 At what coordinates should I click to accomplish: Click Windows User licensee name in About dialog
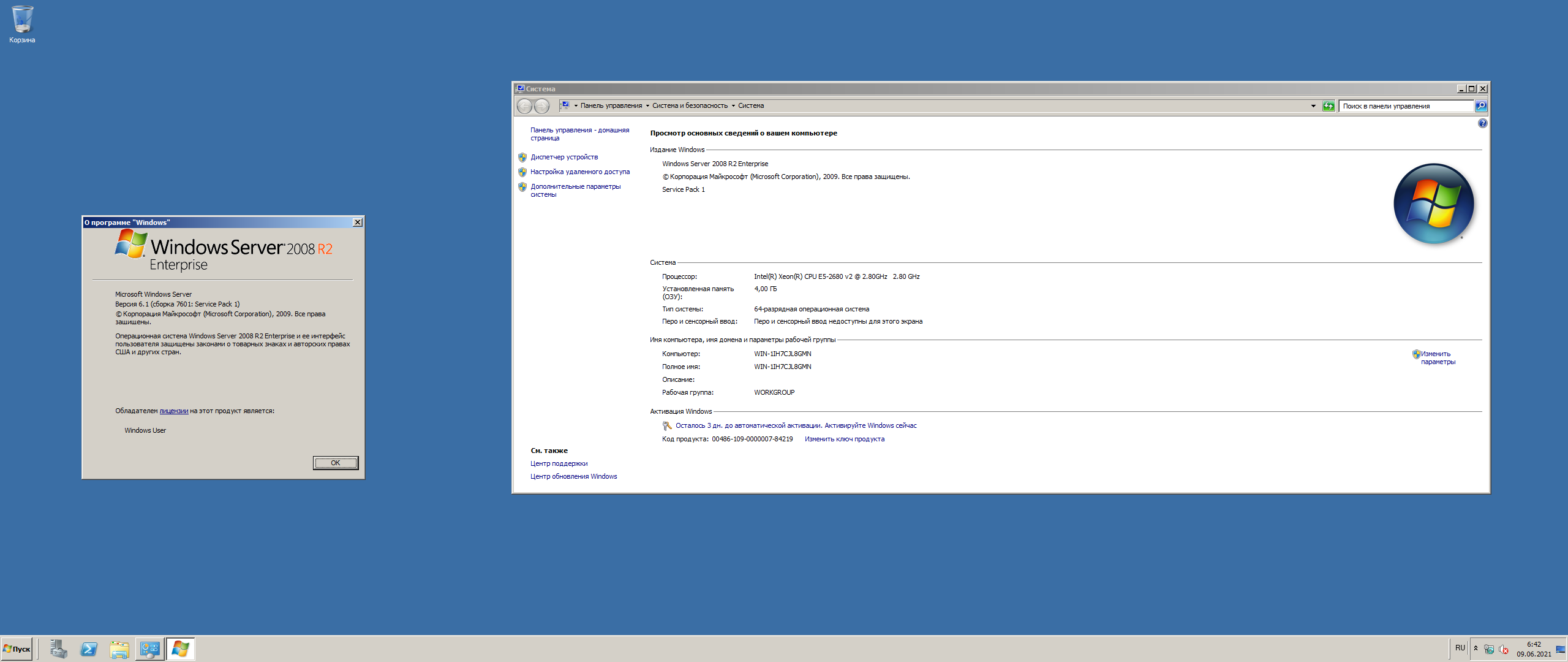pos(145,431)
